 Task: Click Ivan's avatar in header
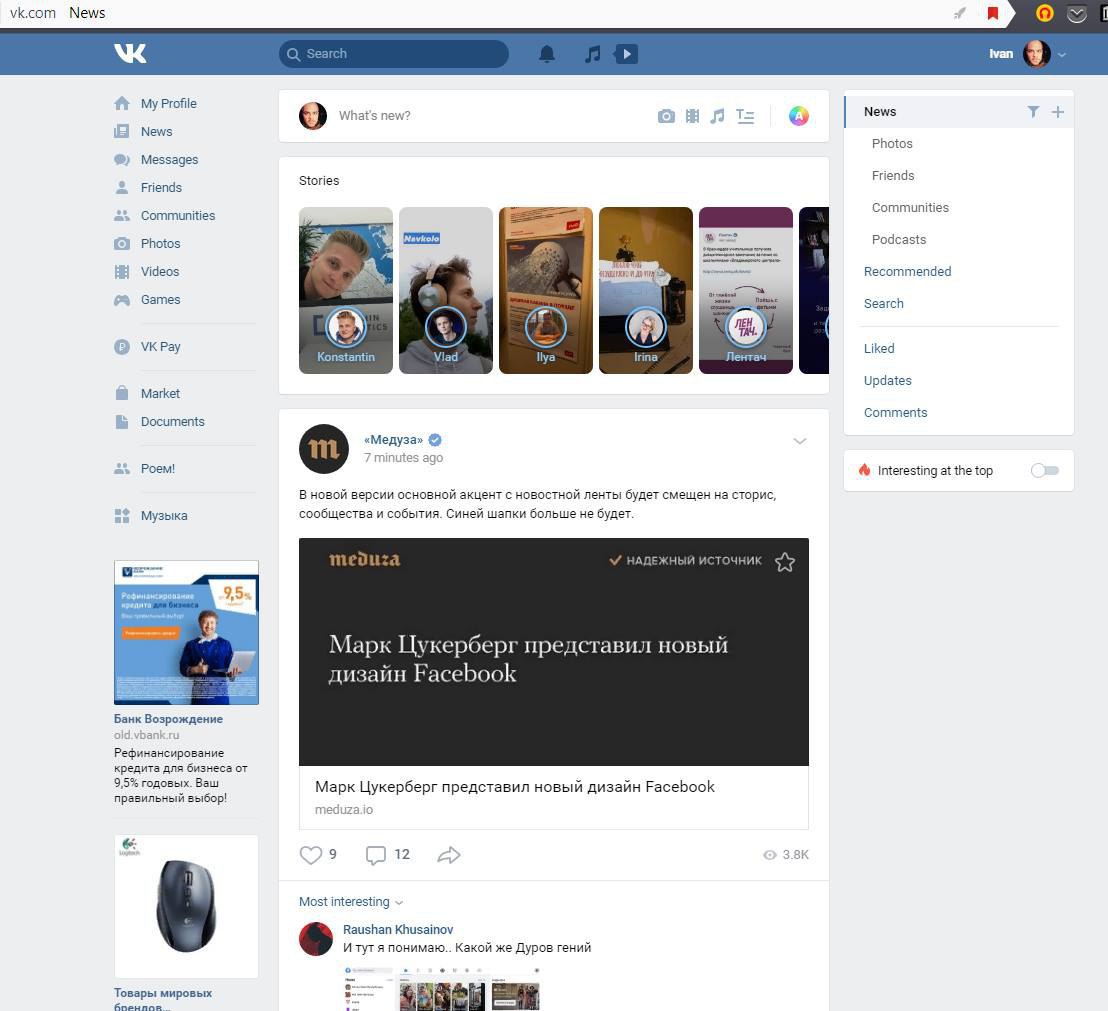(1036, 54)
